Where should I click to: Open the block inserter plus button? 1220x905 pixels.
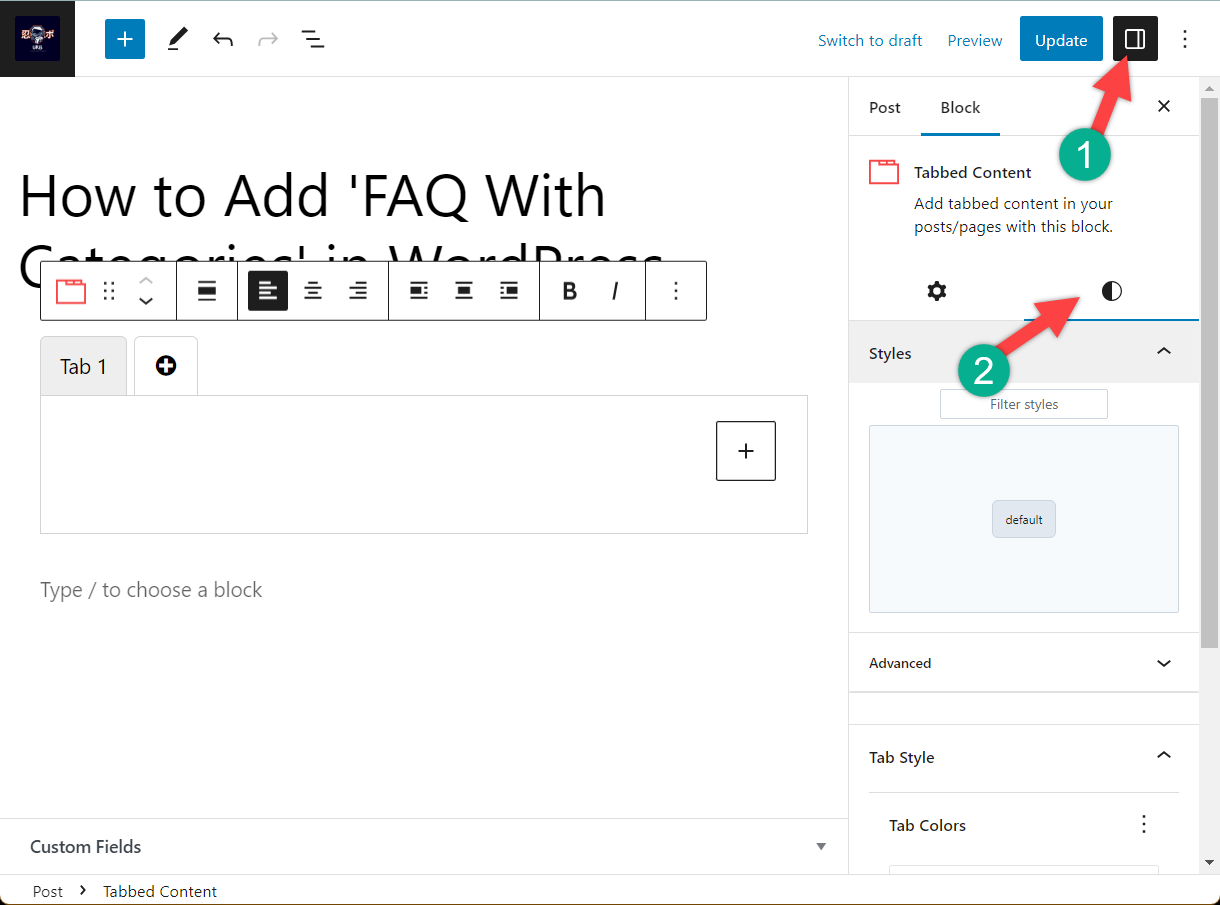[x=125, y=39]
